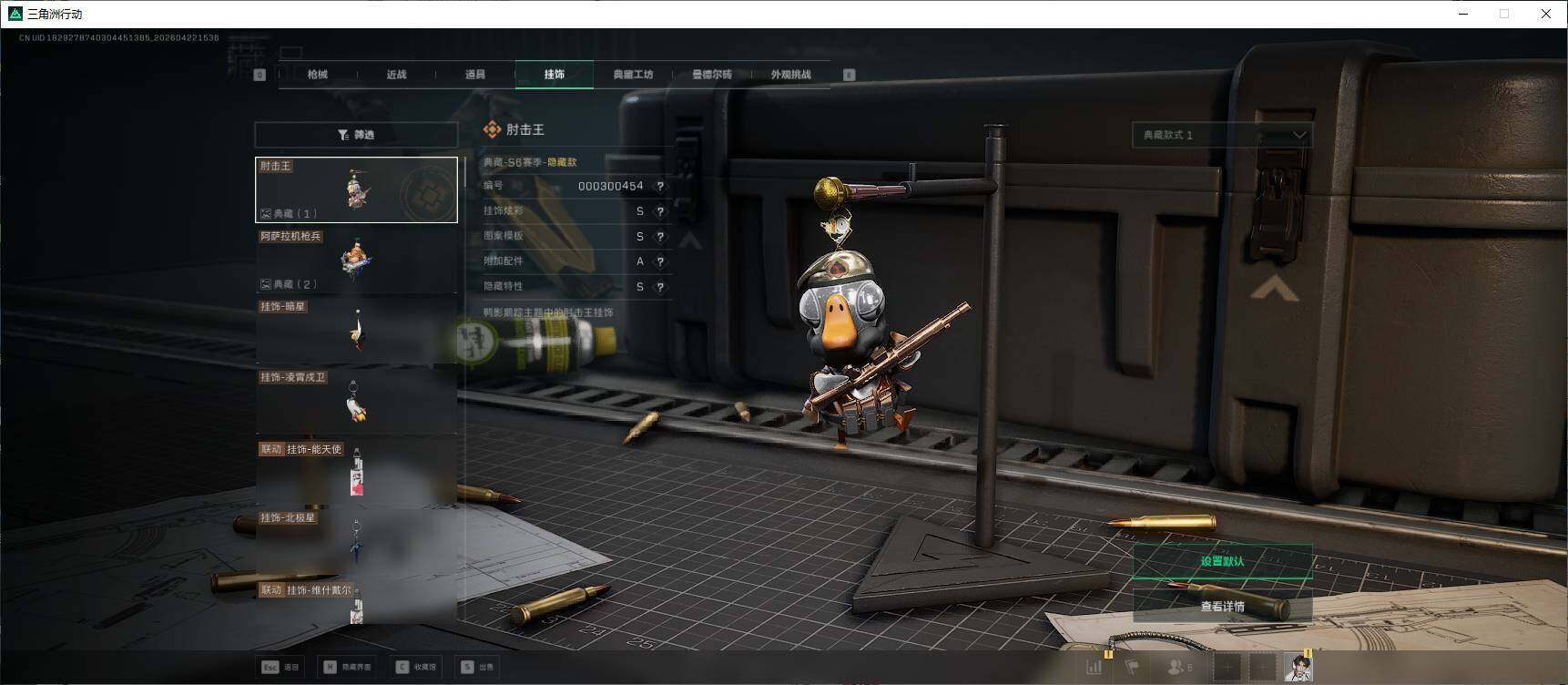Switch to the 近战 tab

tap(396, 75)
